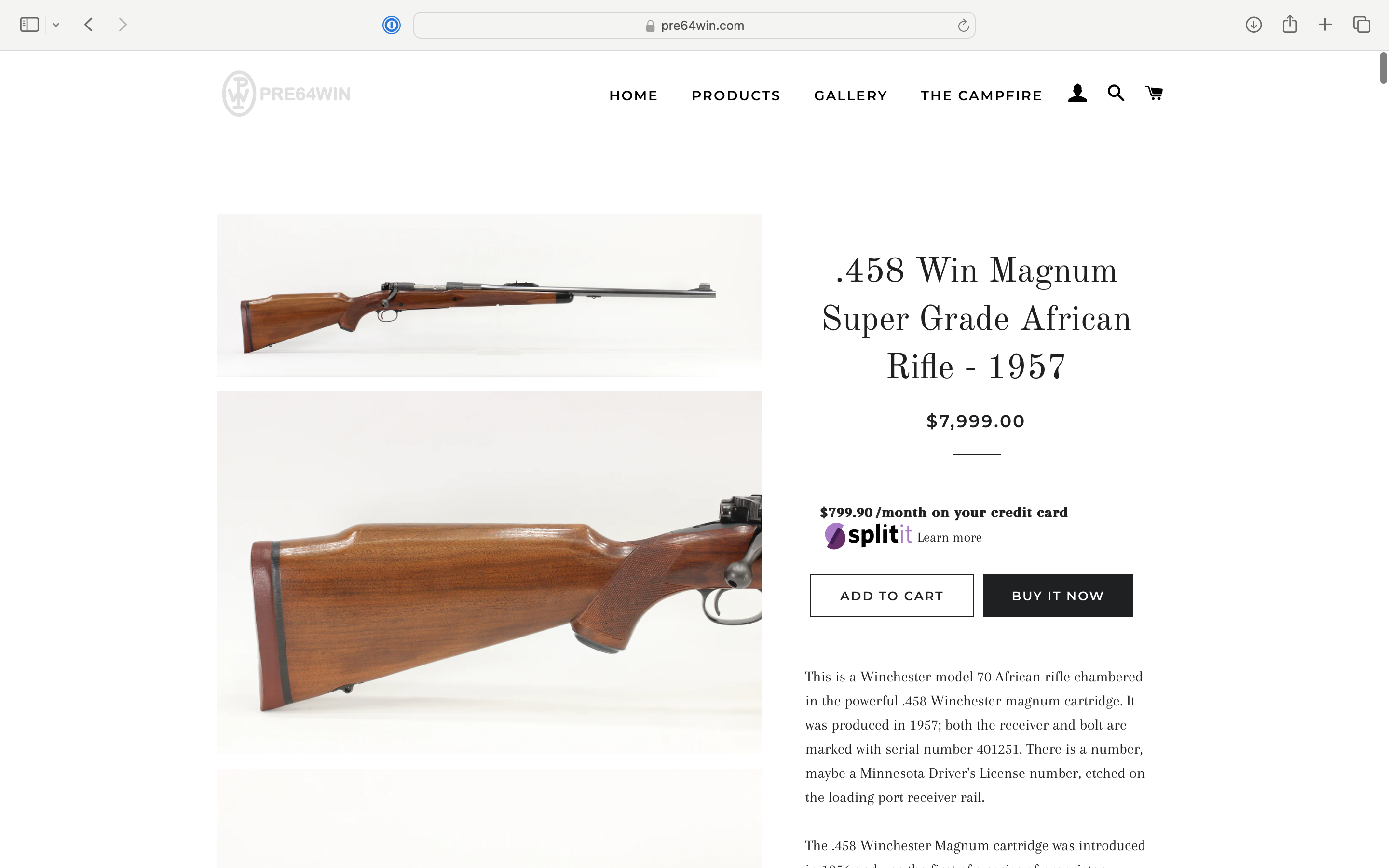The image size is (1389, 868).
Task: Toggle the Safari sidebar icon
Action: pyautogui.click(x=29, y=25)
